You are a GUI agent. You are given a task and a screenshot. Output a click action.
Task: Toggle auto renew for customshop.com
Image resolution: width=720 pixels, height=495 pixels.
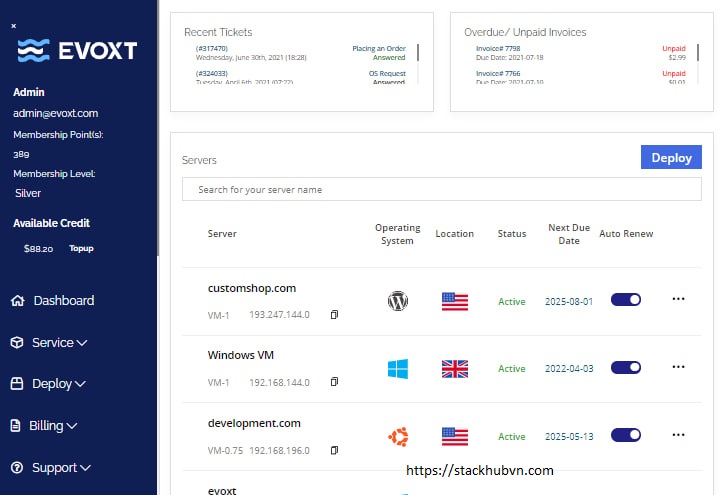[626, 300]
